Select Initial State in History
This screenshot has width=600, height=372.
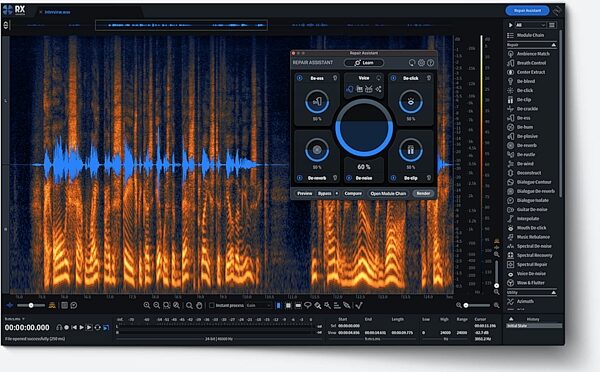[534, 326]
